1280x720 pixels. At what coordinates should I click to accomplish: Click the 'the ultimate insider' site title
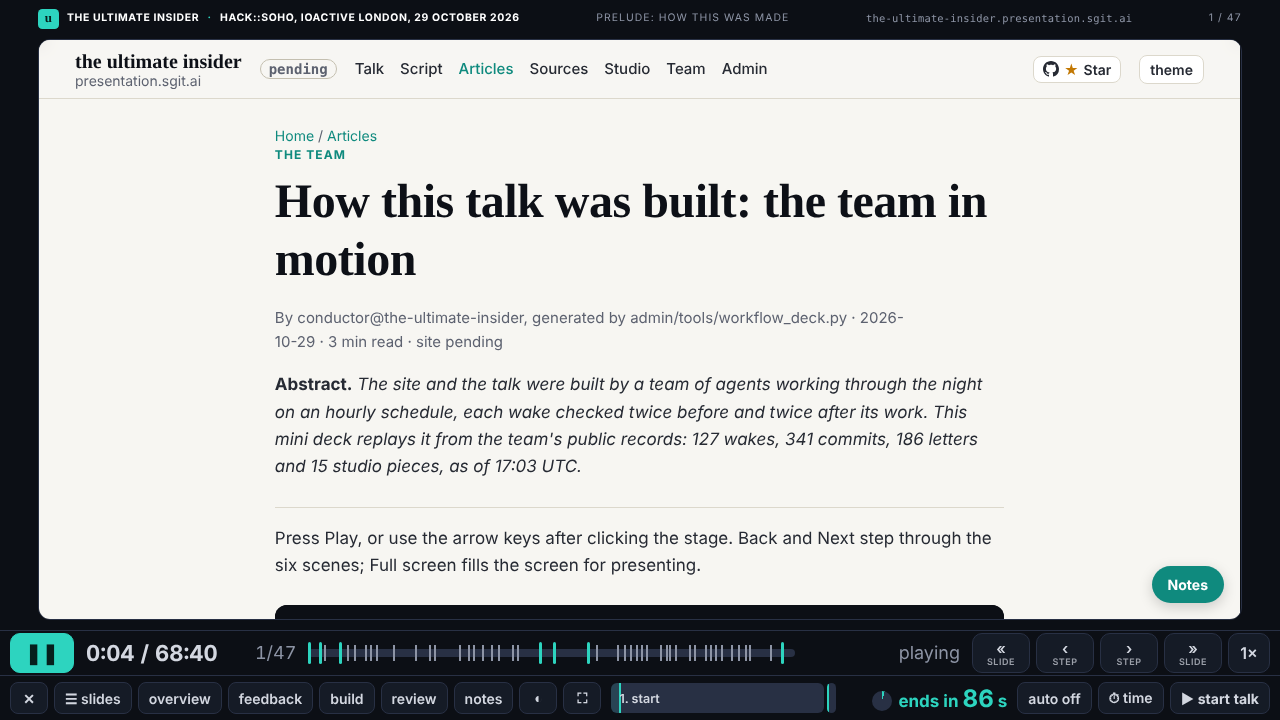pyautogui.click(x=158, y=61)
